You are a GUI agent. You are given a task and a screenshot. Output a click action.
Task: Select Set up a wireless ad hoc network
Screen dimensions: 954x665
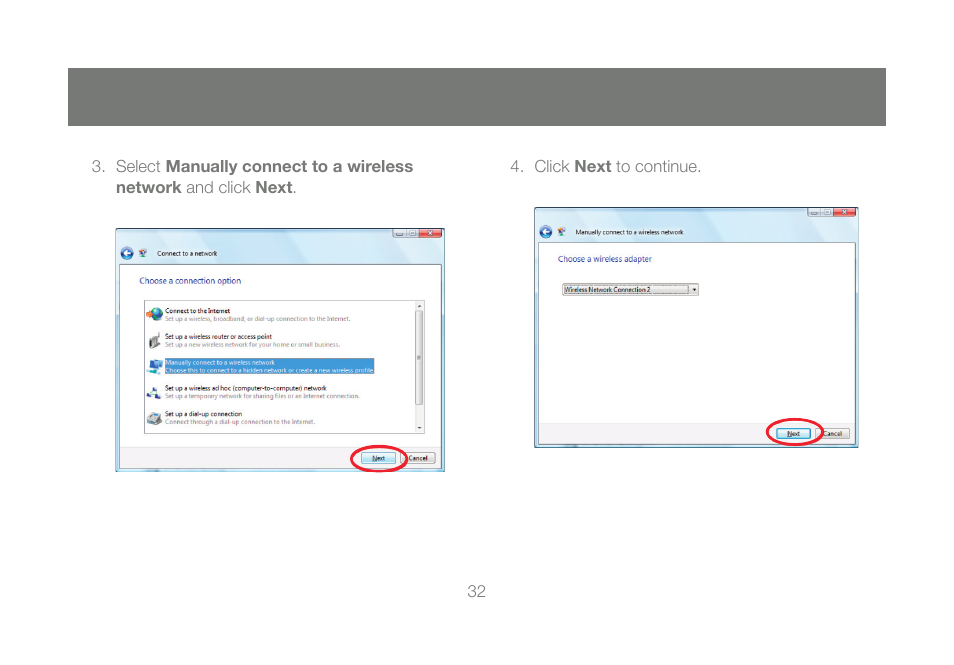point(262,392)
